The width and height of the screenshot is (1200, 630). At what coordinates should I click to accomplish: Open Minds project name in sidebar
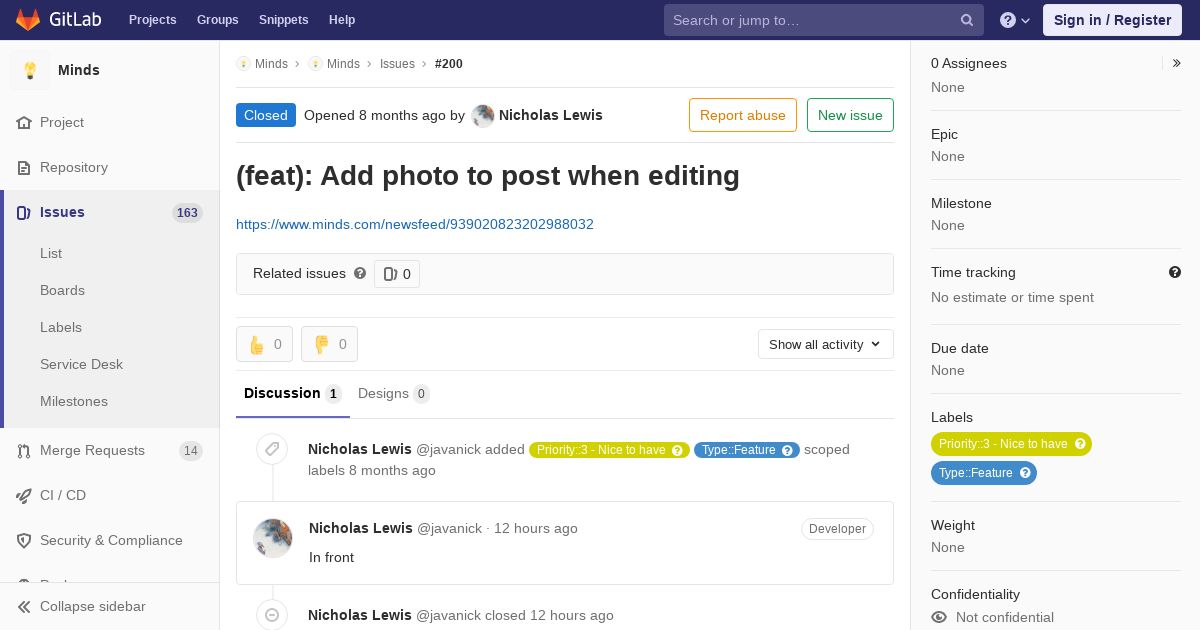click(x=79, y=70)
